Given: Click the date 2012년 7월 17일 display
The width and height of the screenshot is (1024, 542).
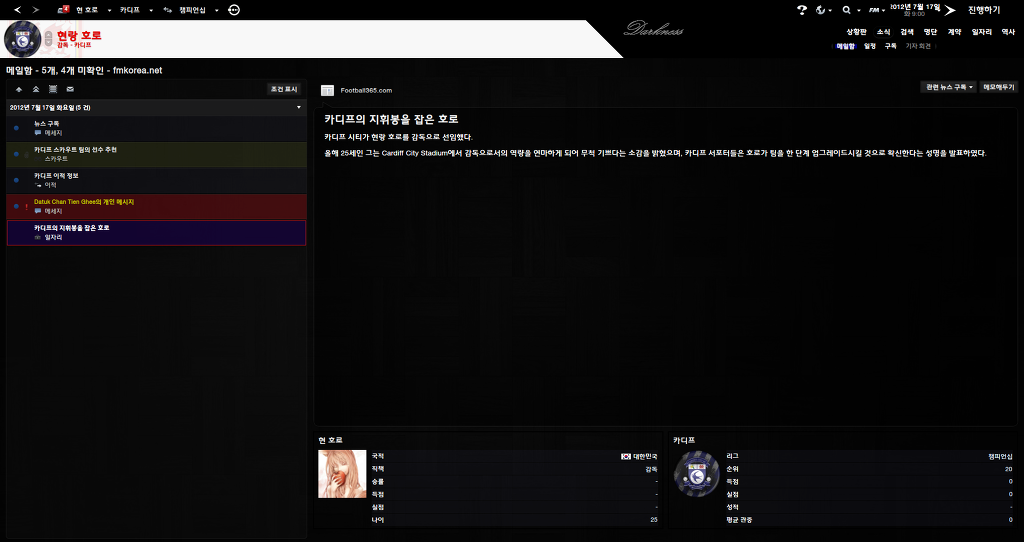Looking at the screenshot, I should click(915, 7).
